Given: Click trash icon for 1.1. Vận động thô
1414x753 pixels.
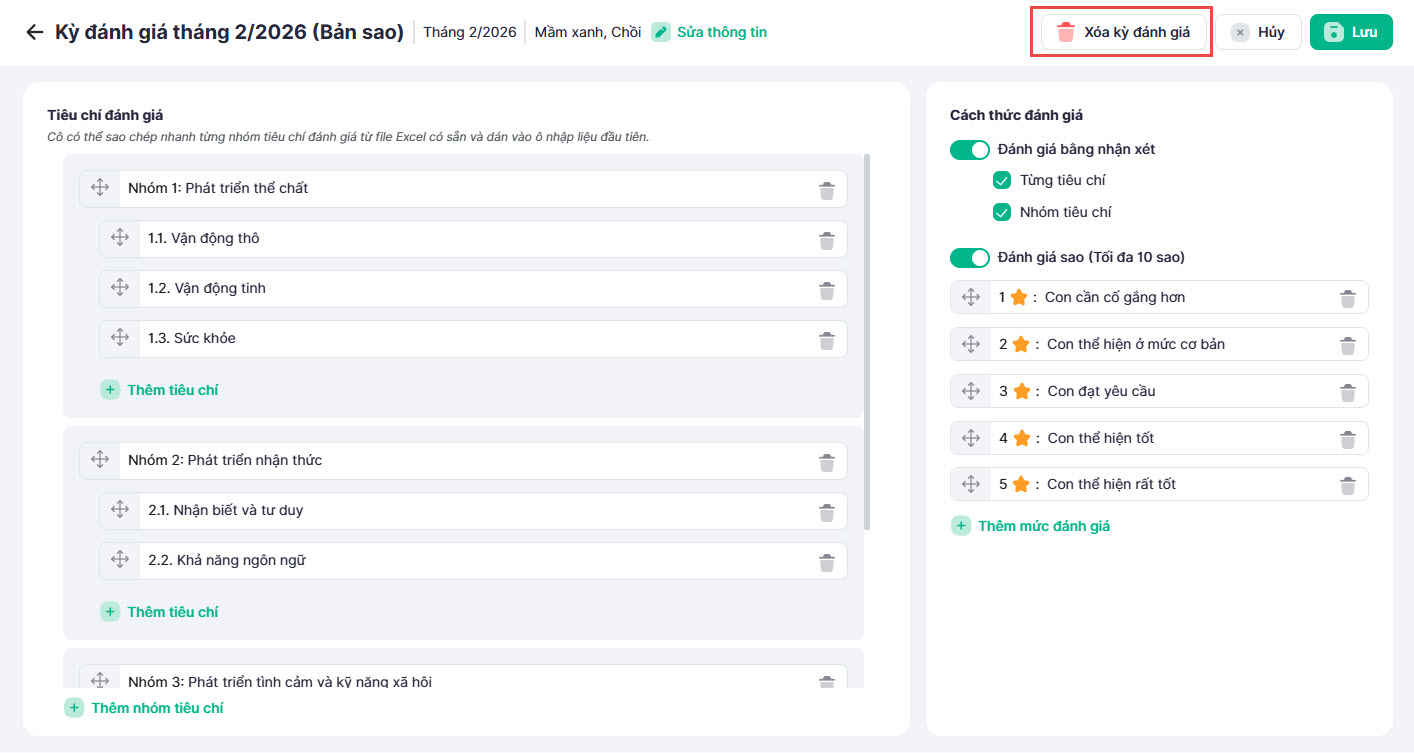Looking at the screenshot, I should point(826,240).
